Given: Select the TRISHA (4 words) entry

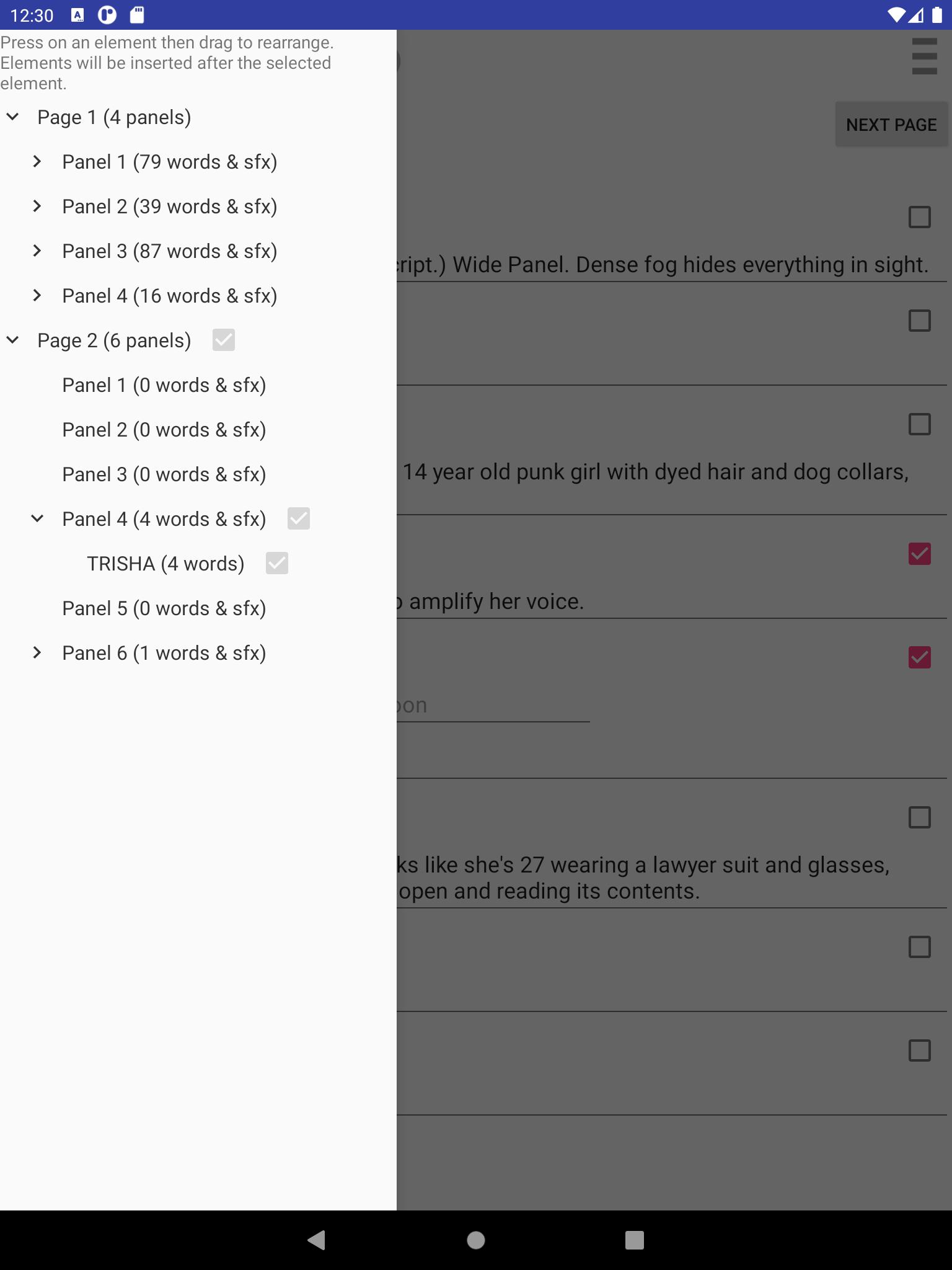Looking at the screenshot, I should click(165, 564).
